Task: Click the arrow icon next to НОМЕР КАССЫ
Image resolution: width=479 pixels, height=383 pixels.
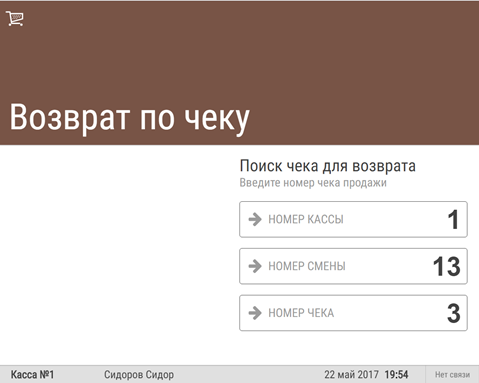Action: (x=255, y=219)
